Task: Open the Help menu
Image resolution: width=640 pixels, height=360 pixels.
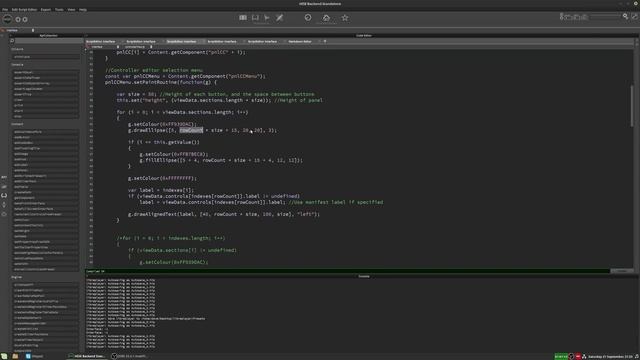Action: coord(83,9)
